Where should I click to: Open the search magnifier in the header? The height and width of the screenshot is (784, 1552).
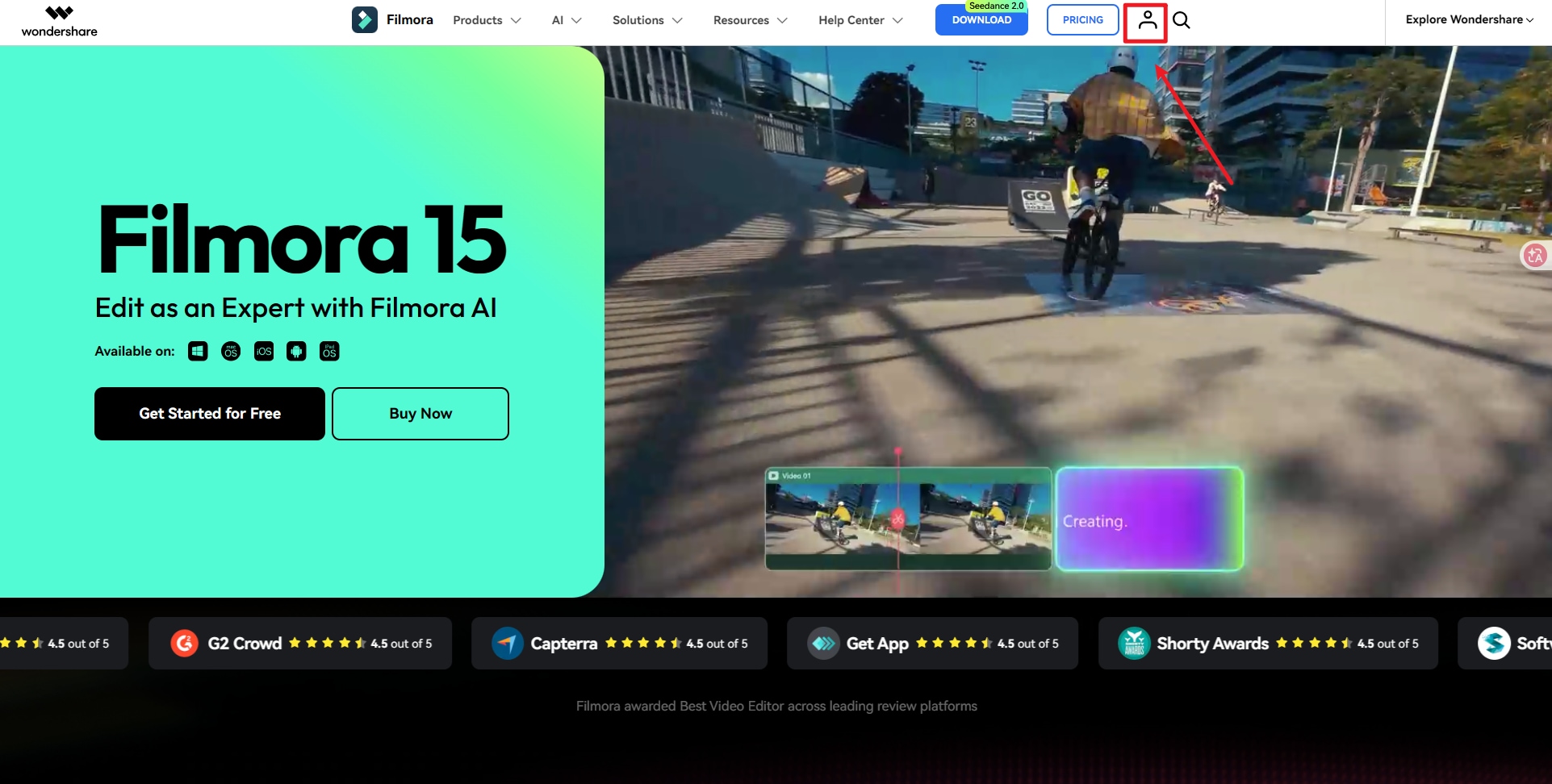pos(1182,20)
